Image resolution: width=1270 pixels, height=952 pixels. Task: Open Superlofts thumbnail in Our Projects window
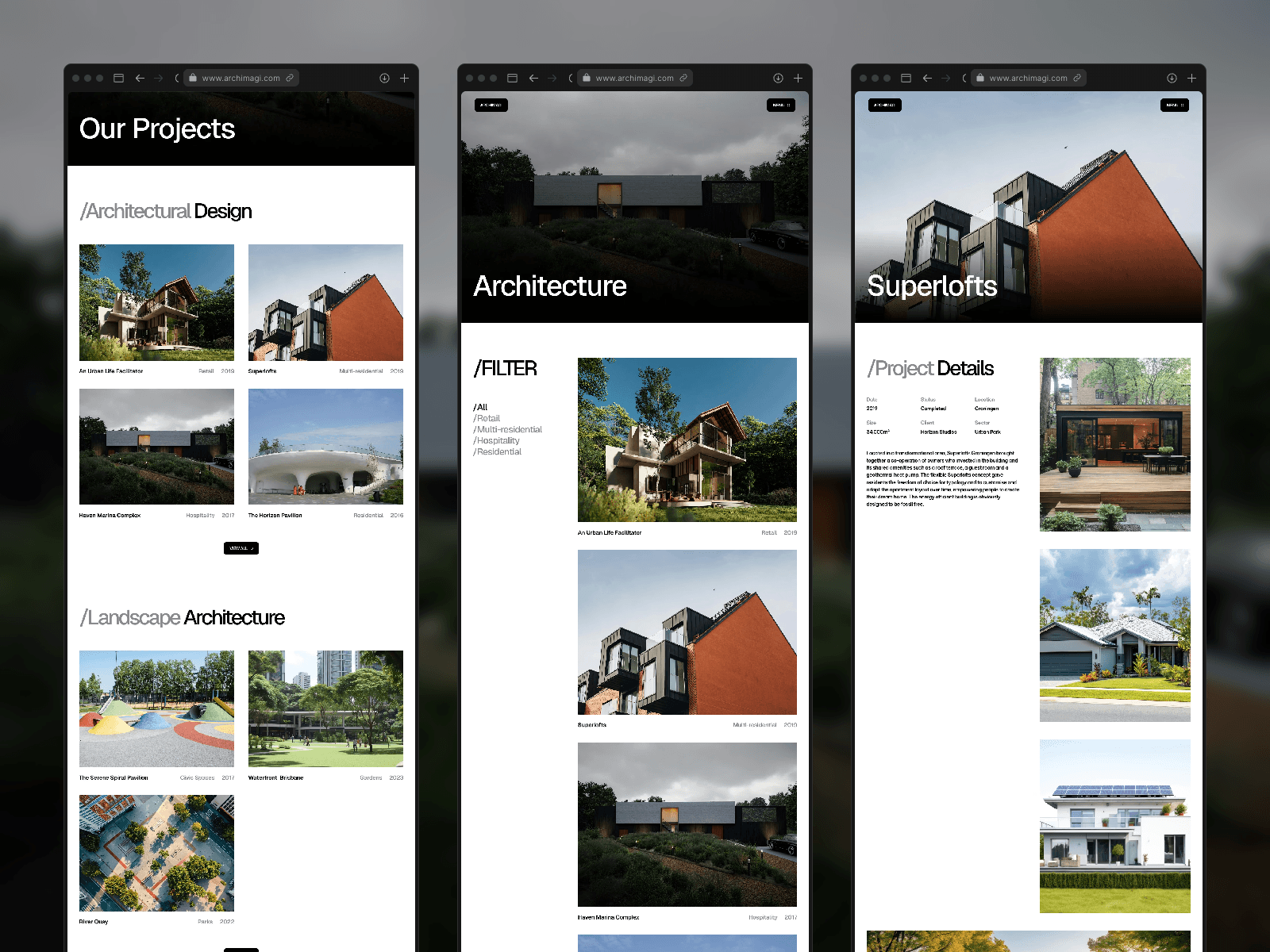pyautogui.click(x=325, y=302)
